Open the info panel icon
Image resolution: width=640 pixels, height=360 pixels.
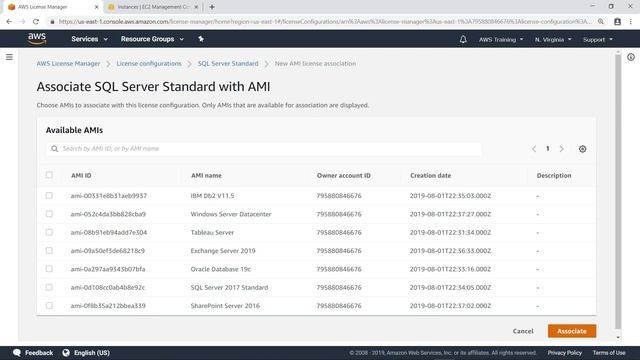pos(631,57)
